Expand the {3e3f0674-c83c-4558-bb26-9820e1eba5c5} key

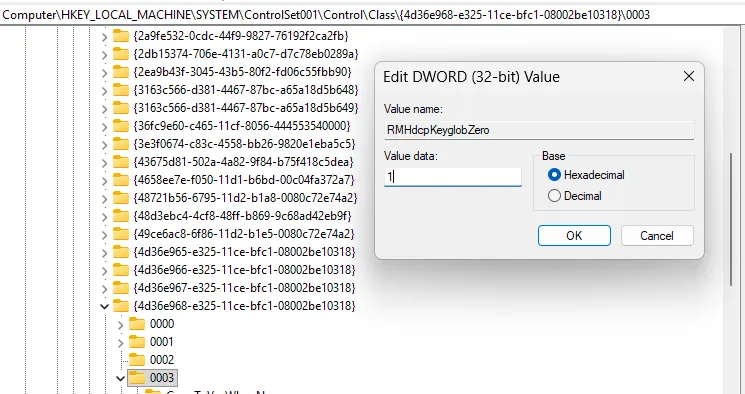click(105, 144)
